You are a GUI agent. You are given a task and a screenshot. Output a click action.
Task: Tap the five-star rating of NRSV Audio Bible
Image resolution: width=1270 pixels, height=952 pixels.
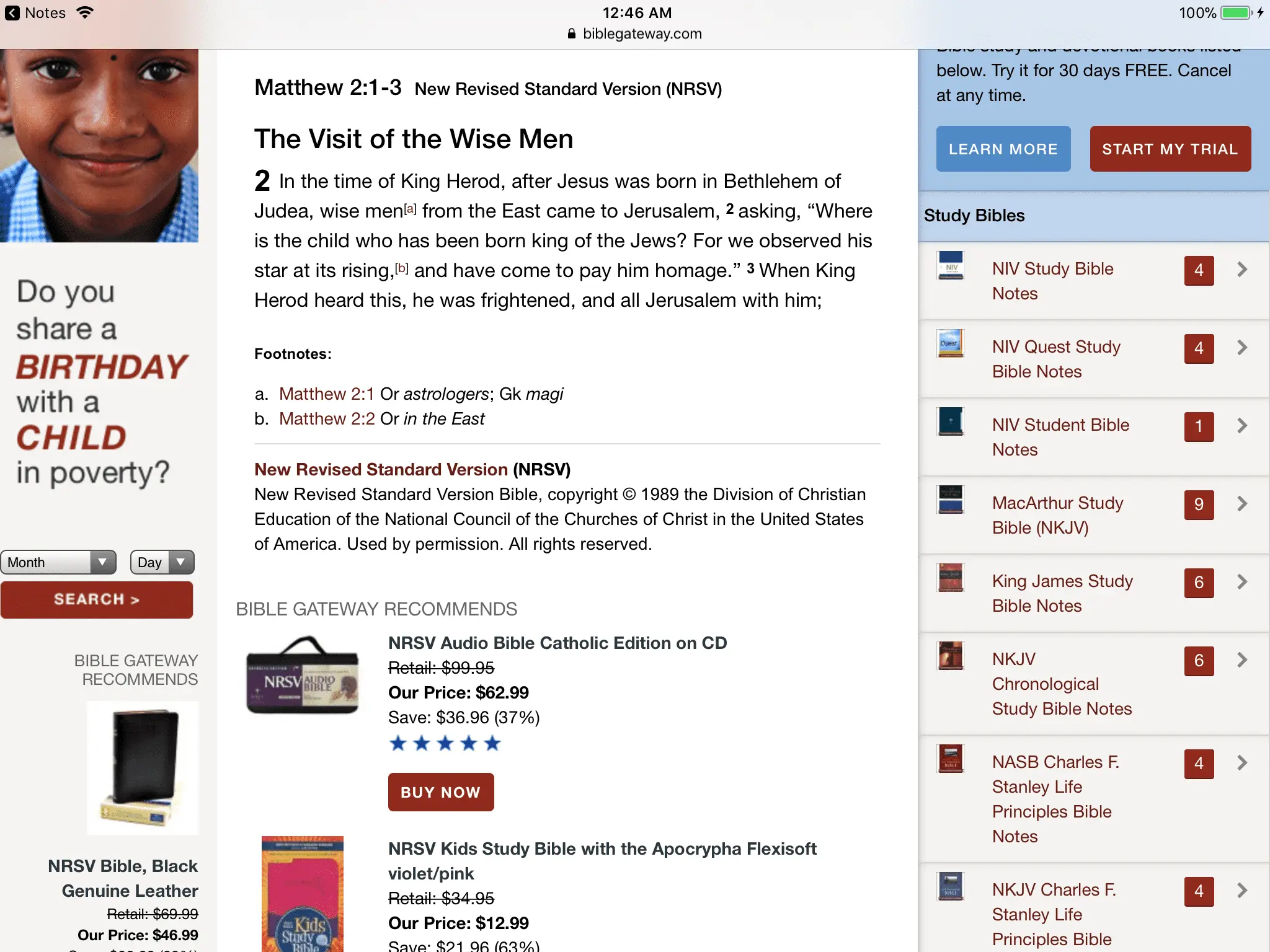[445, 743]
